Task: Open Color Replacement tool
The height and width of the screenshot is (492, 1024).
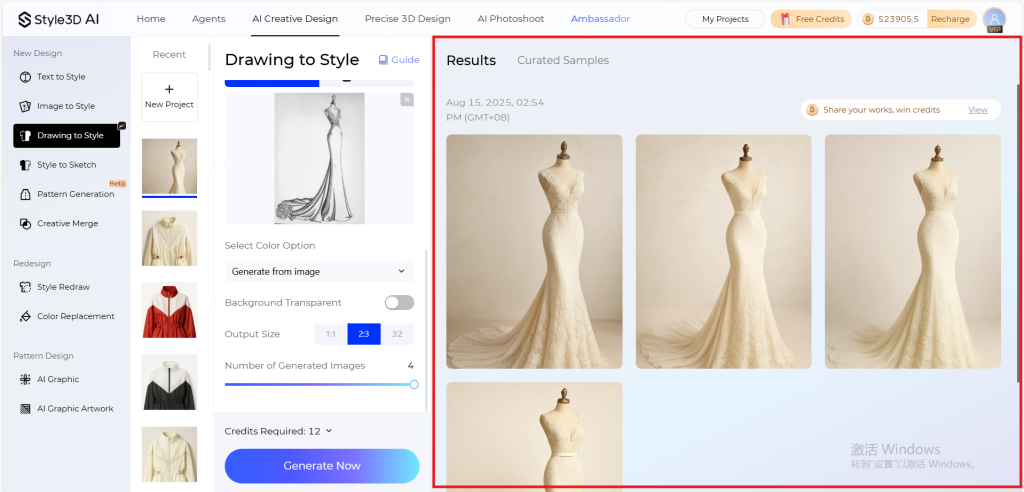Action: 67,316
